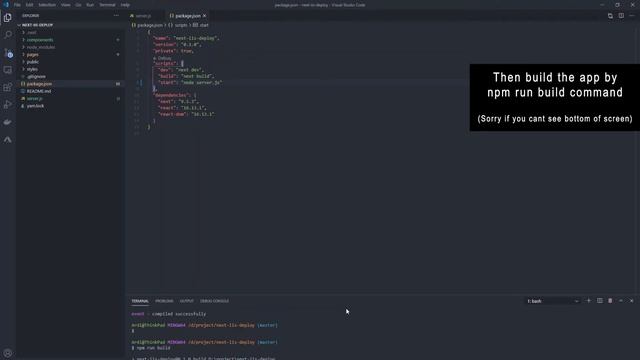Viewport: 640px width, 360px height.
Task: Click the "dependencies" key line
Action: coord(175,95)
